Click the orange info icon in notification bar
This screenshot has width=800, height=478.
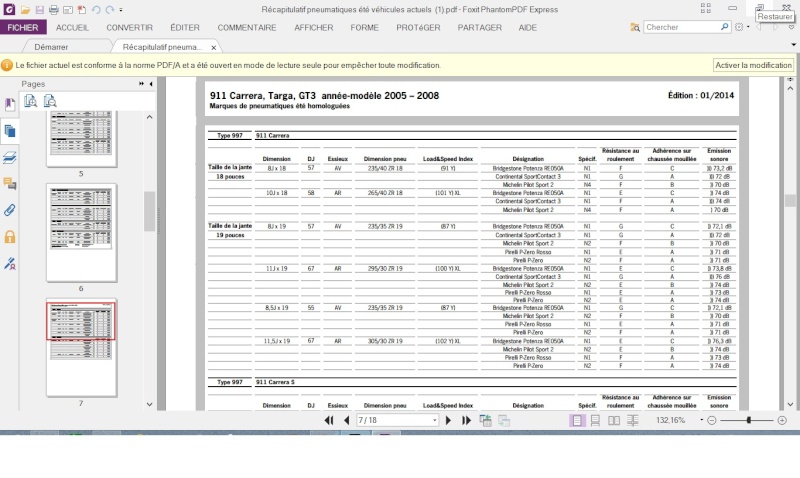7,65
